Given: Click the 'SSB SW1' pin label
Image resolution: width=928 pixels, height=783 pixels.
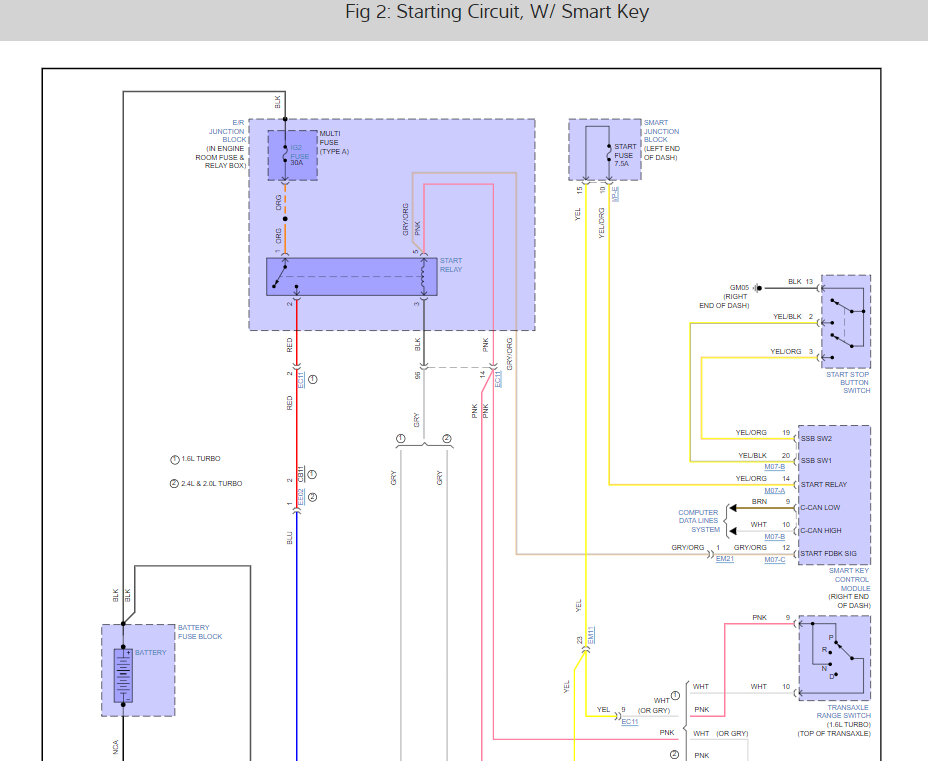Looking at the screenshot, I should tap(816, 460).
